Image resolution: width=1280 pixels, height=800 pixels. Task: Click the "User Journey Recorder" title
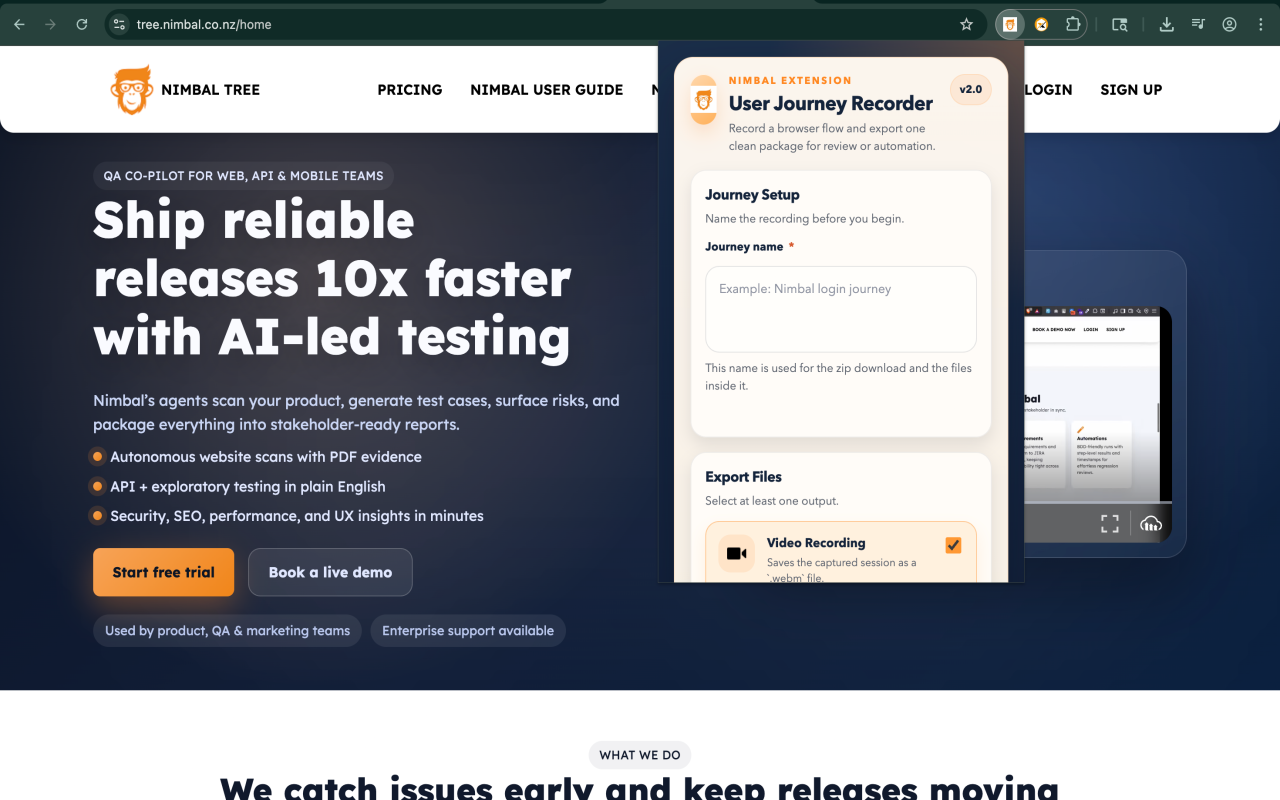point(831,103)
